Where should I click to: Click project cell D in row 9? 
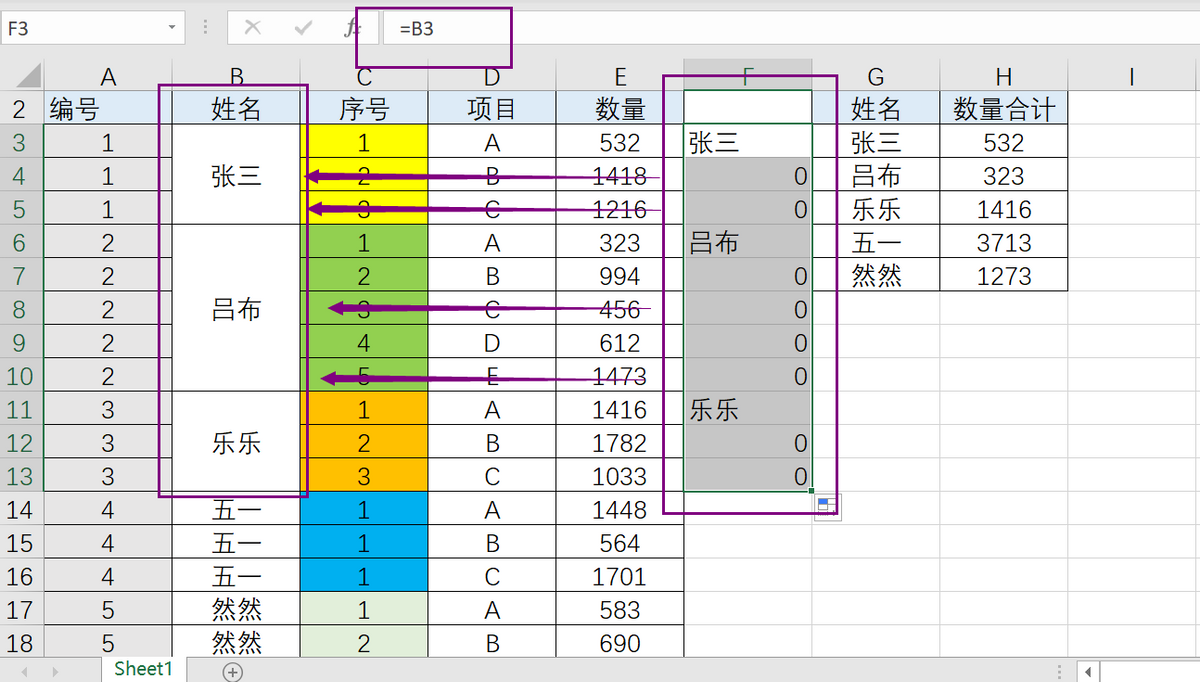[492, 342]
